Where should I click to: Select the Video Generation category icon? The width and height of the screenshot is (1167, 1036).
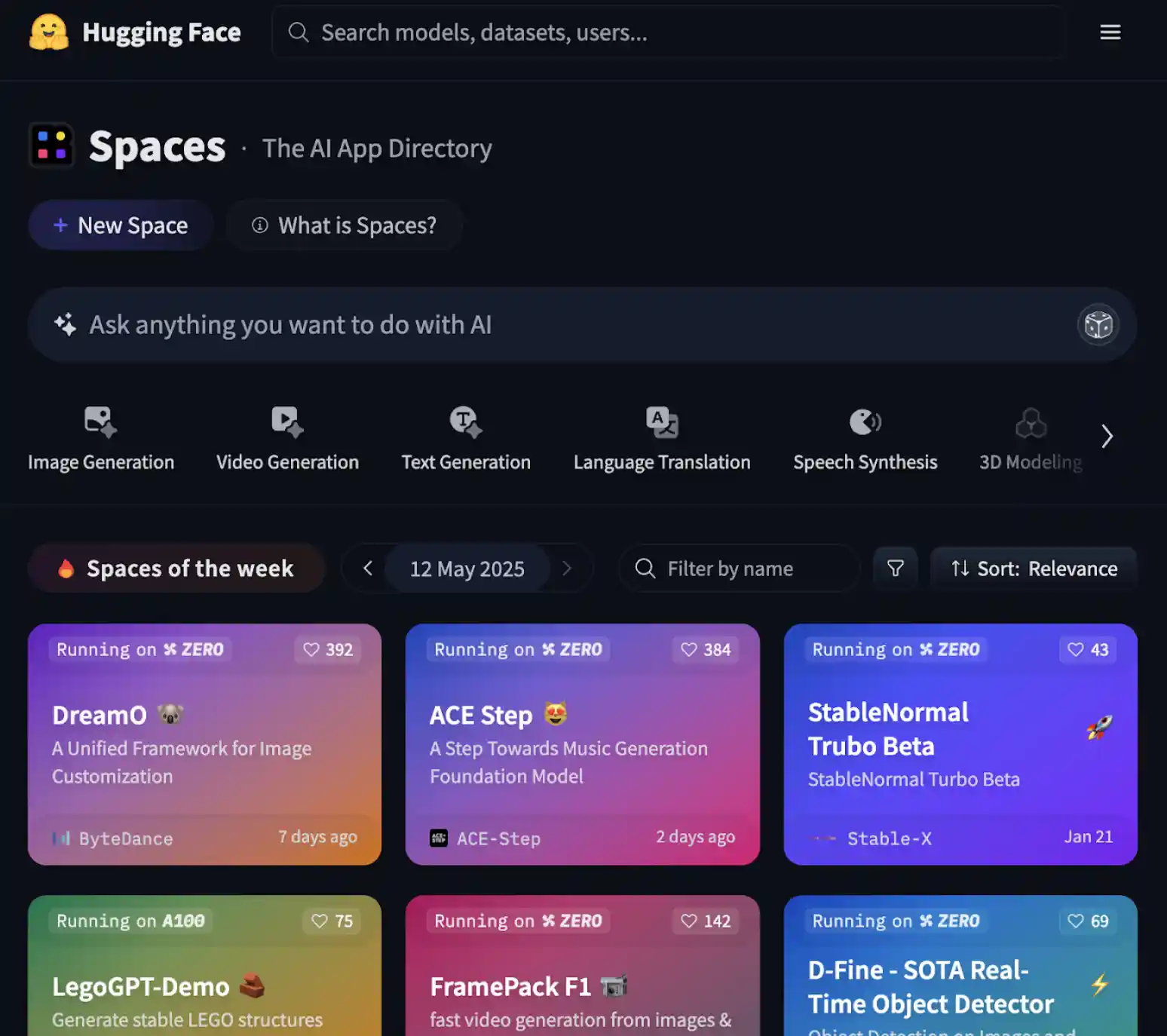pos(287,422)
